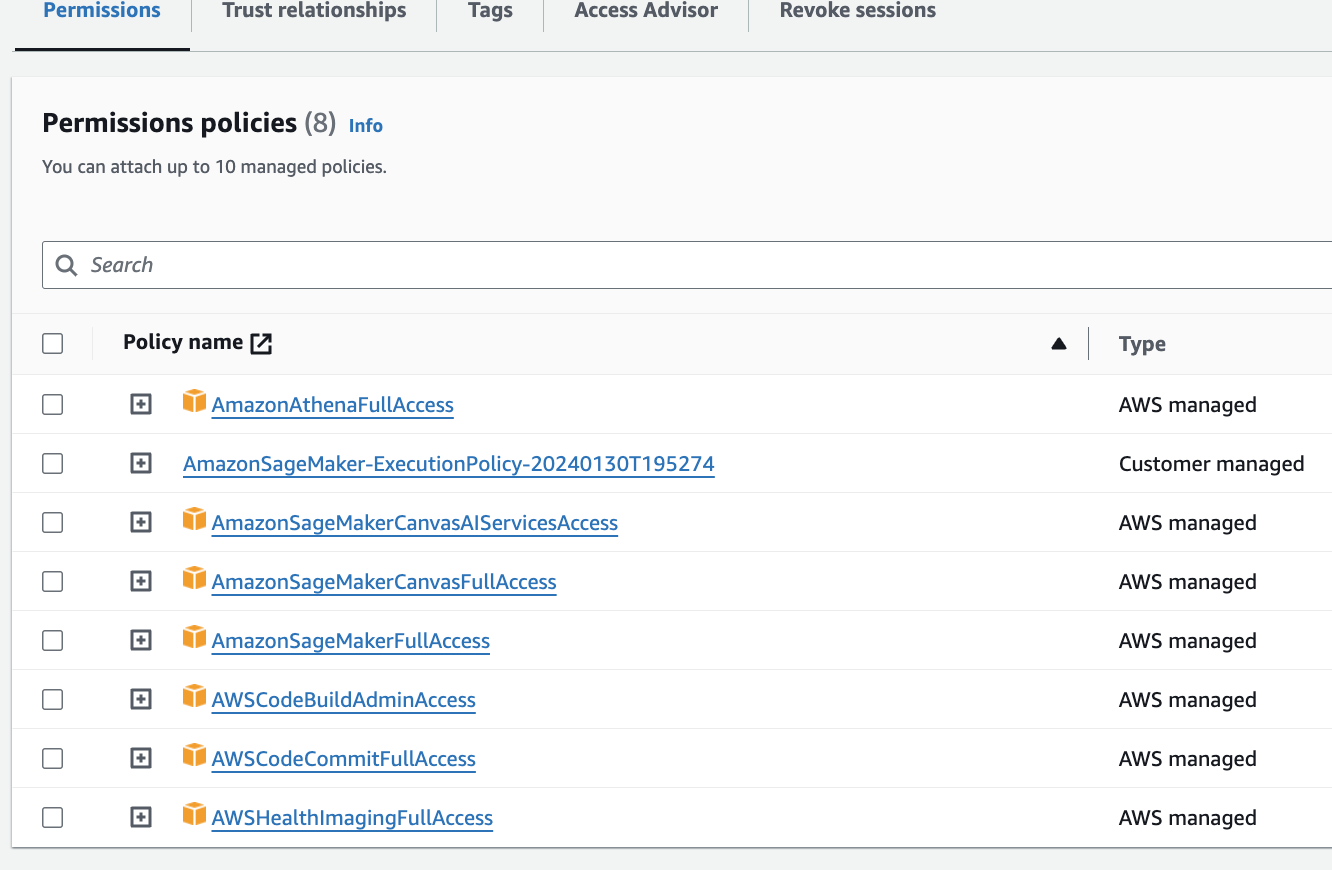The height and width of the screenshot is (870, 1332).
Task: Open the Trust relationships tab
Action: coord(314,11)
